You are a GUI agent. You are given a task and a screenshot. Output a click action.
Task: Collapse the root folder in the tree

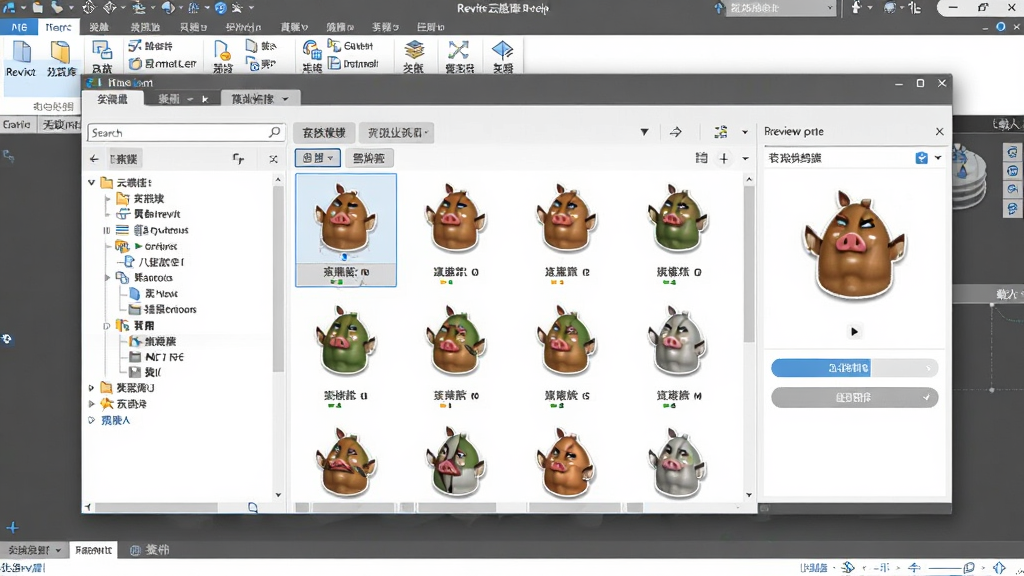point(91,182)
